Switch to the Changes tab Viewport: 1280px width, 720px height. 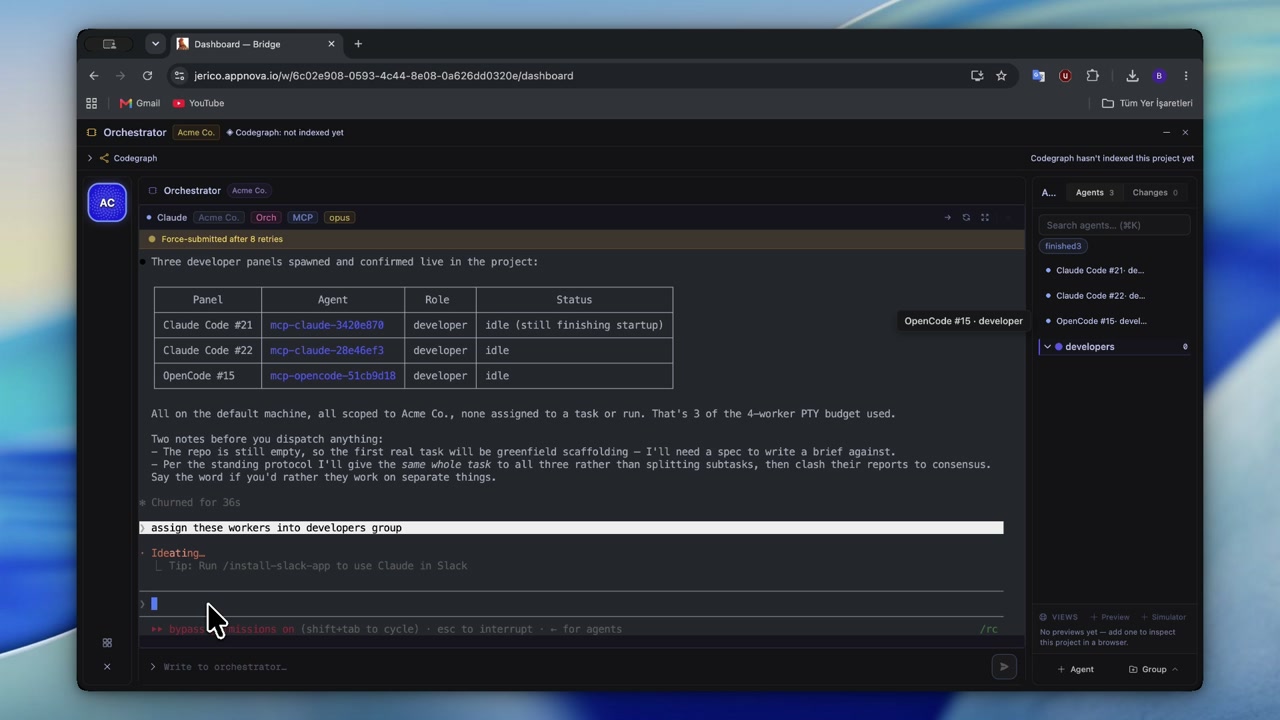tap(1154, 192)
